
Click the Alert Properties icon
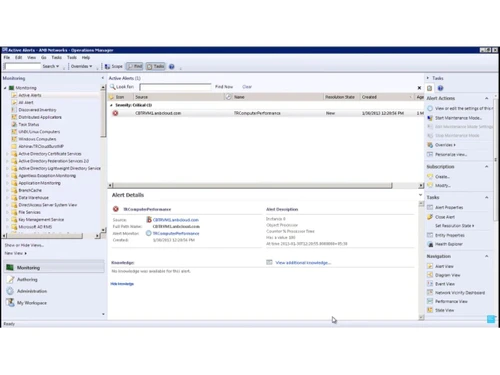(x=430, y=207)
